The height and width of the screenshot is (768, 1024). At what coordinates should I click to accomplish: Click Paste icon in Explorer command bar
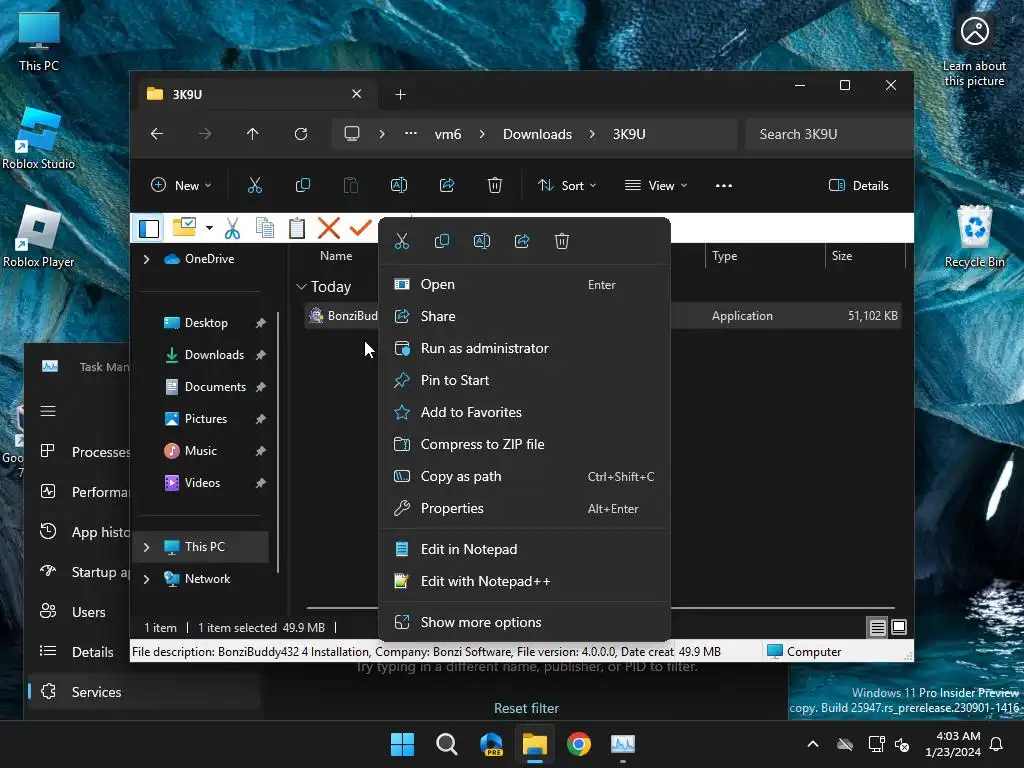(351, 185)
